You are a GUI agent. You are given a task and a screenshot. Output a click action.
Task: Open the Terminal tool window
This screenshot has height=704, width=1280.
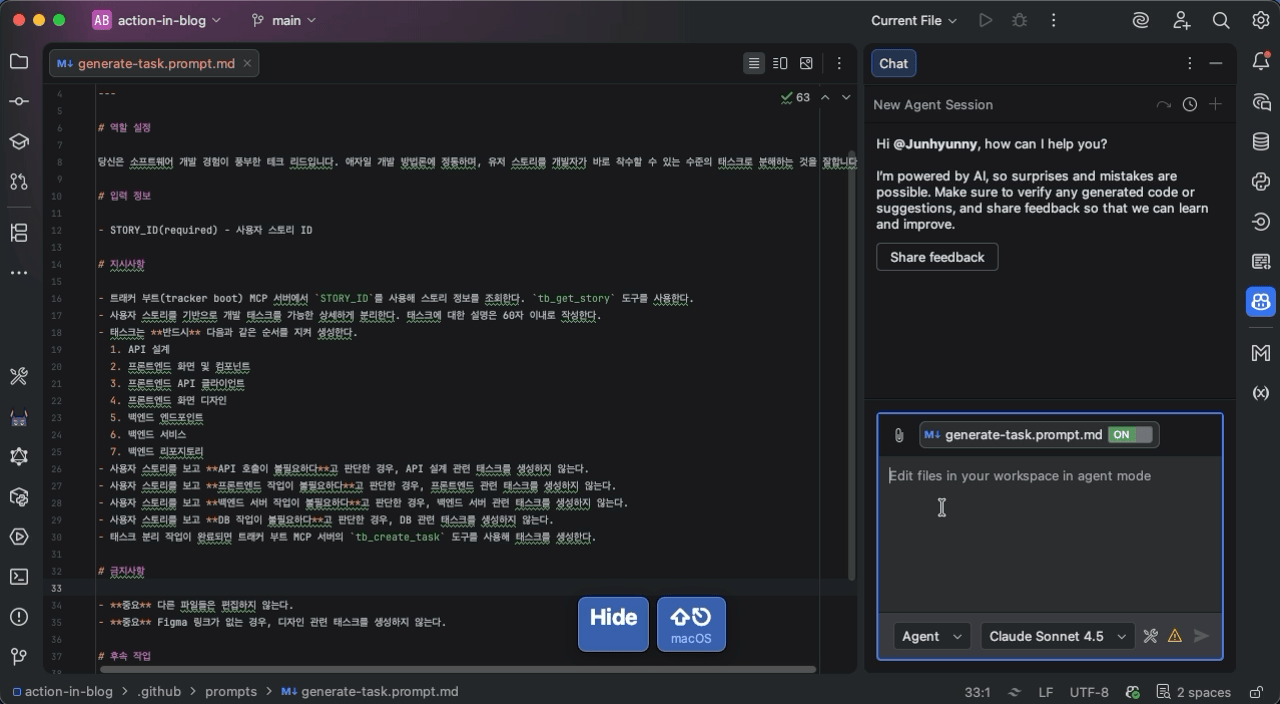(x=19, y=577)
